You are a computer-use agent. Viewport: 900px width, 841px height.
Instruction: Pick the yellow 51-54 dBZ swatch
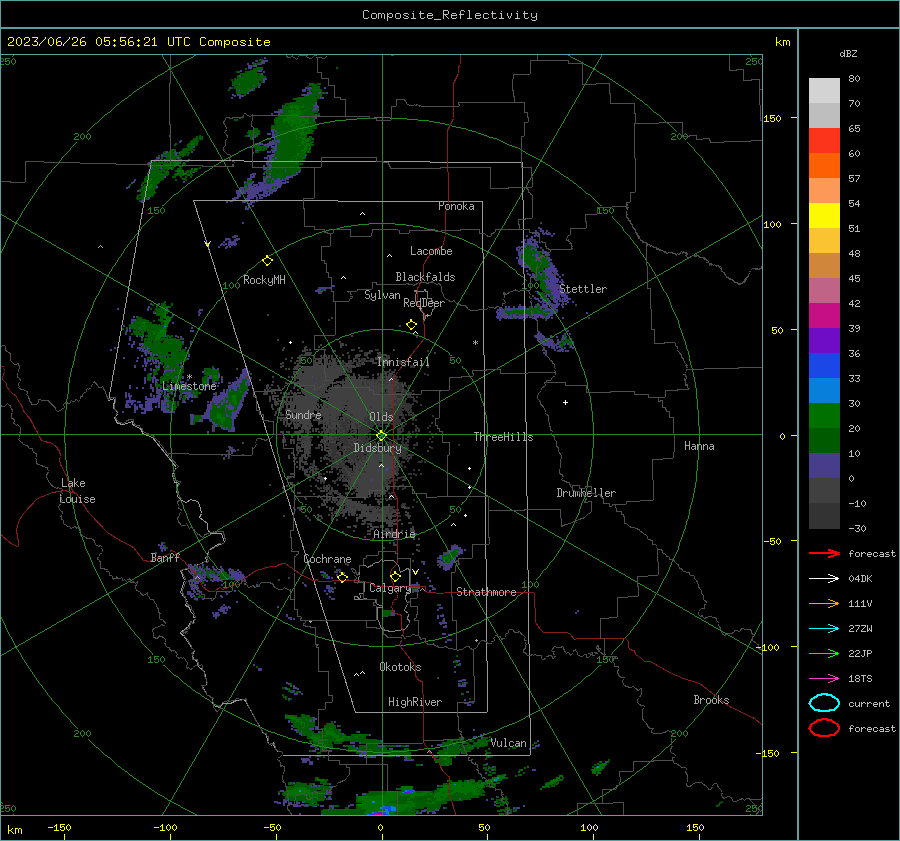coord(824,216)
